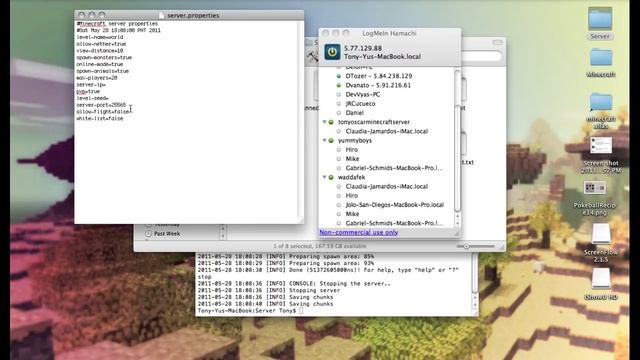
Task: Click the pvp=true line
Action: (88, 92)
